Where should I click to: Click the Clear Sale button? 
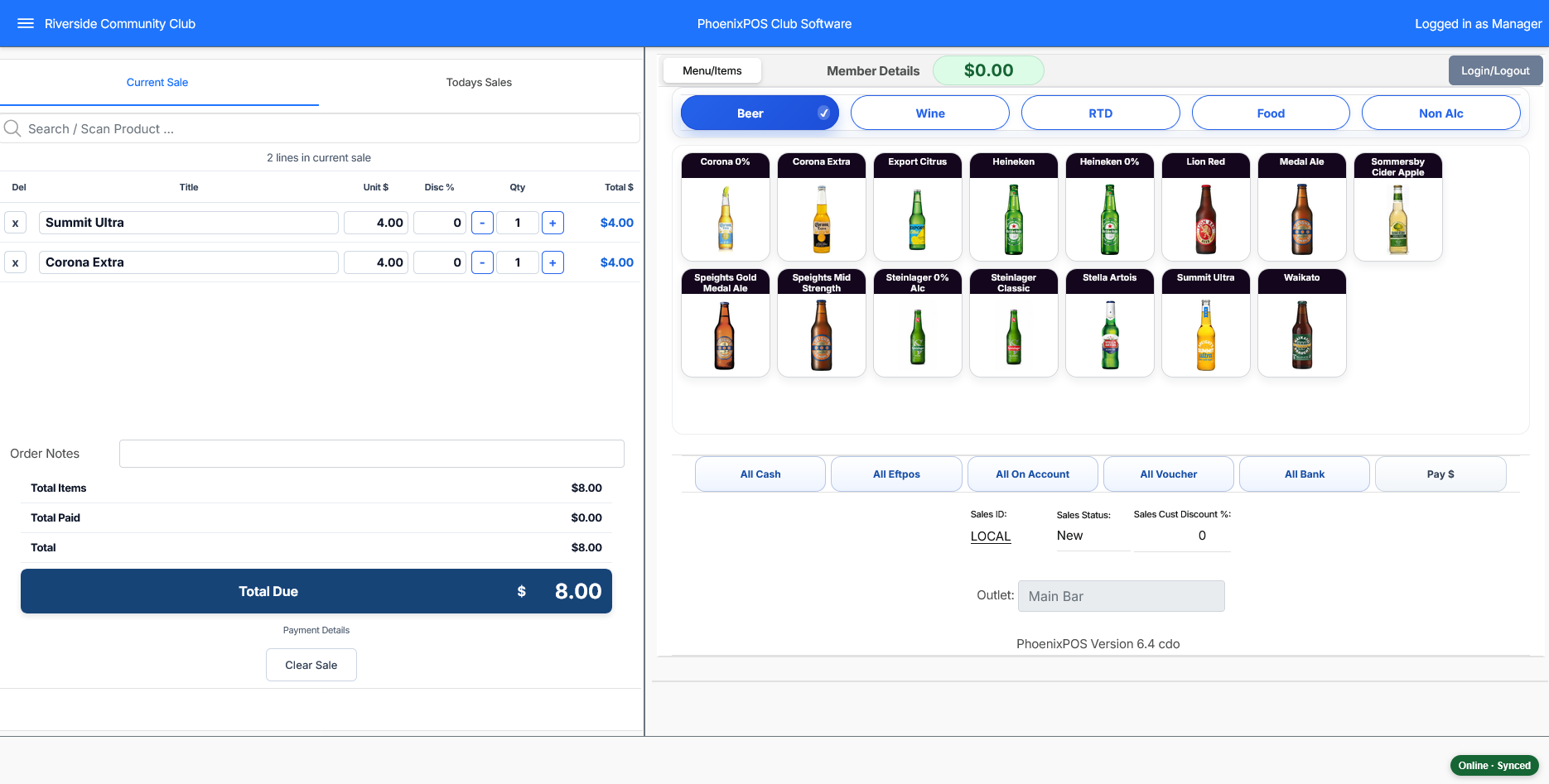pyautogui.click(x=311, y=665)
